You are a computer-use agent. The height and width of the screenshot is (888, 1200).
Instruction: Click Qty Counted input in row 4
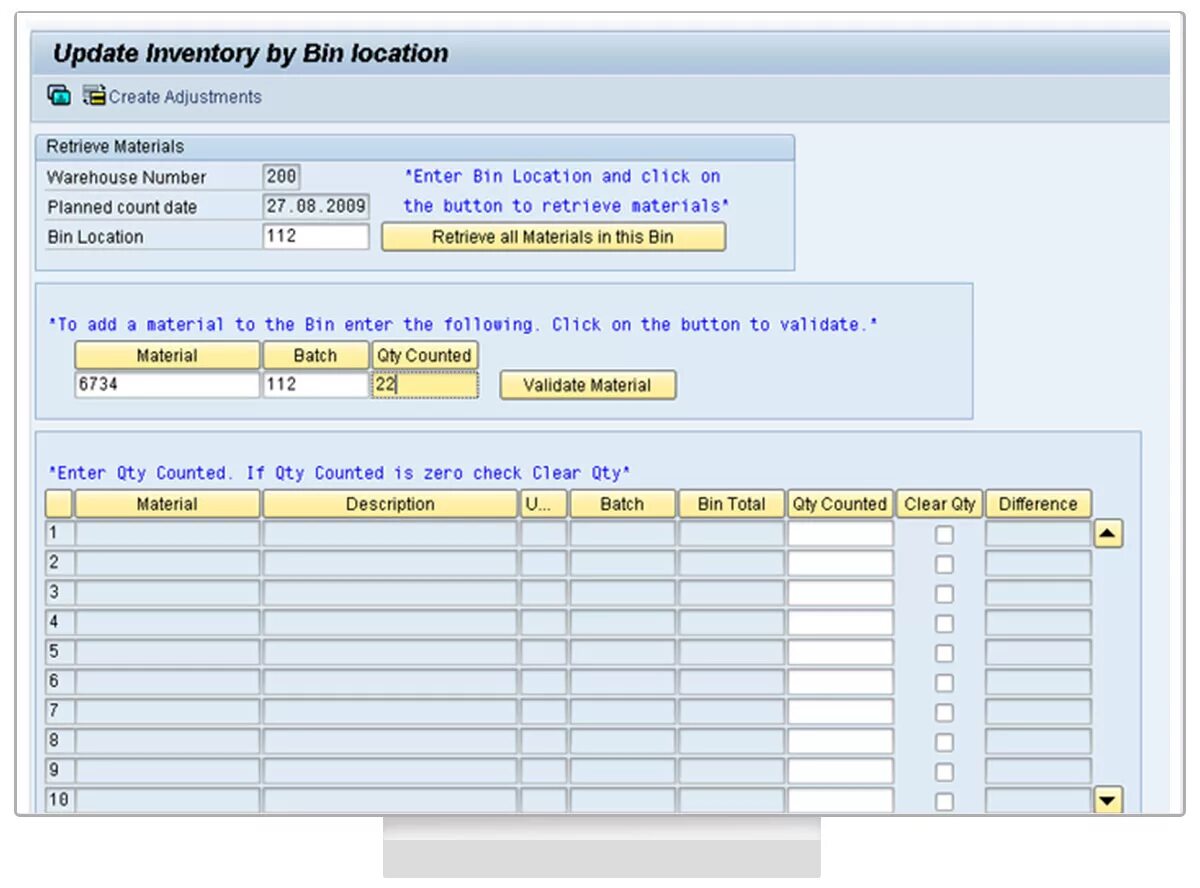840,623
